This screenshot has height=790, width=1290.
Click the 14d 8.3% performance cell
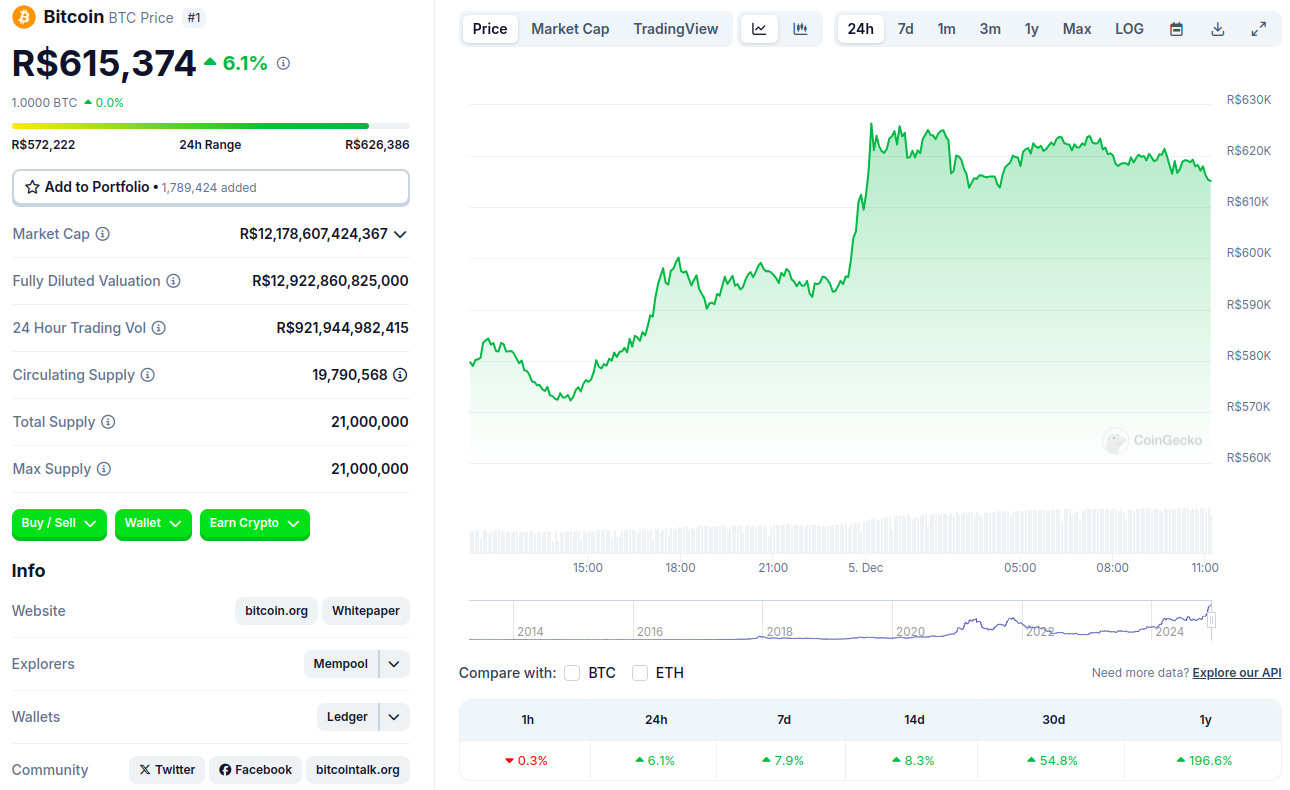coord(913,761)
